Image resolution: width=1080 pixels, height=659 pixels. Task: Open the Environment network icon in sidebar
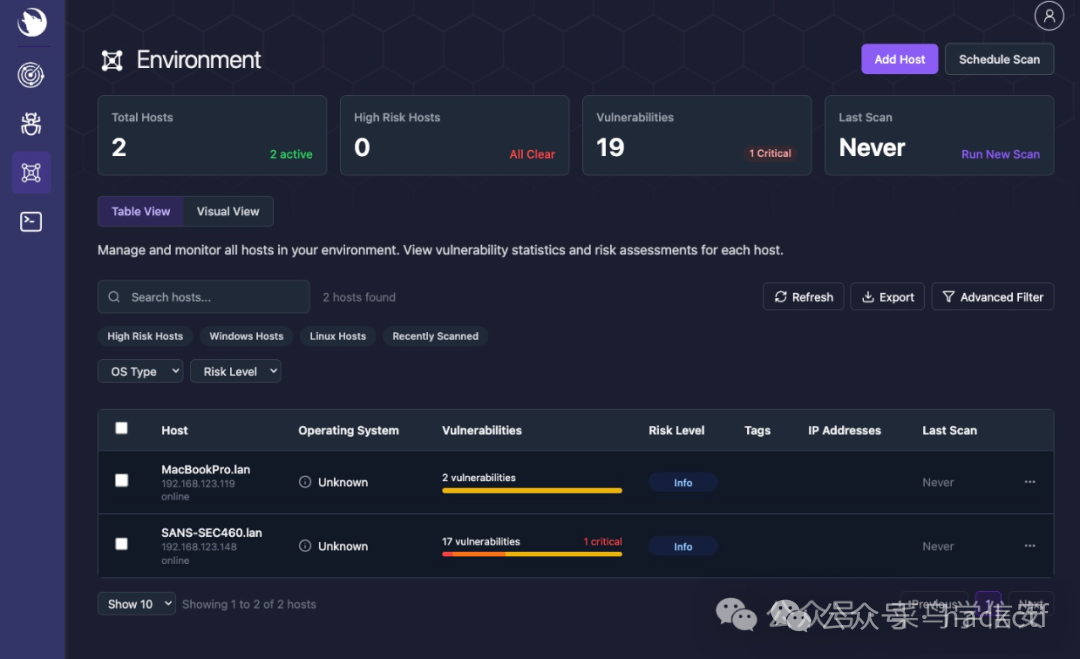pos(30,172)
